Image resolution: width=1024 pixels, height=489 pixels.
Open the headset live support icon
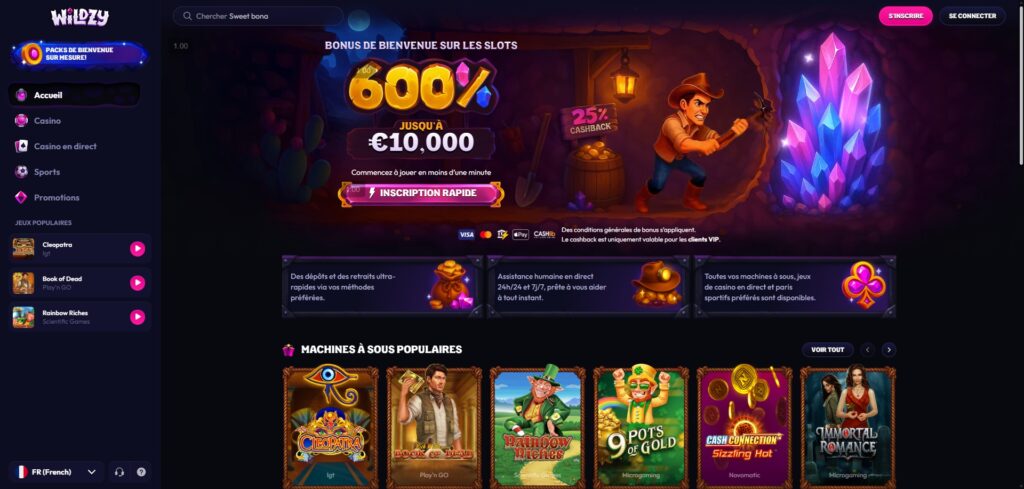tap(119, 472)
